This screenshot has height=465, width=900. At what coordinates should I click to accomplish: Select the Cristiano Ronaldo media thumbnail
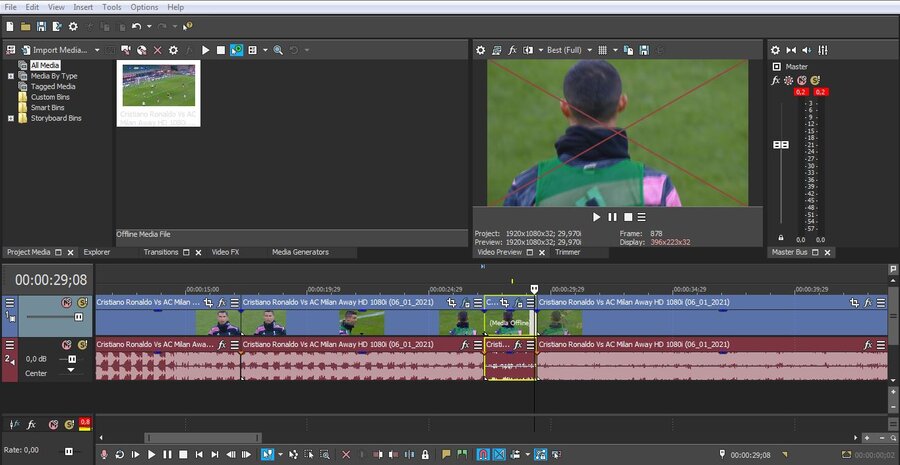[x=158, y=93]
